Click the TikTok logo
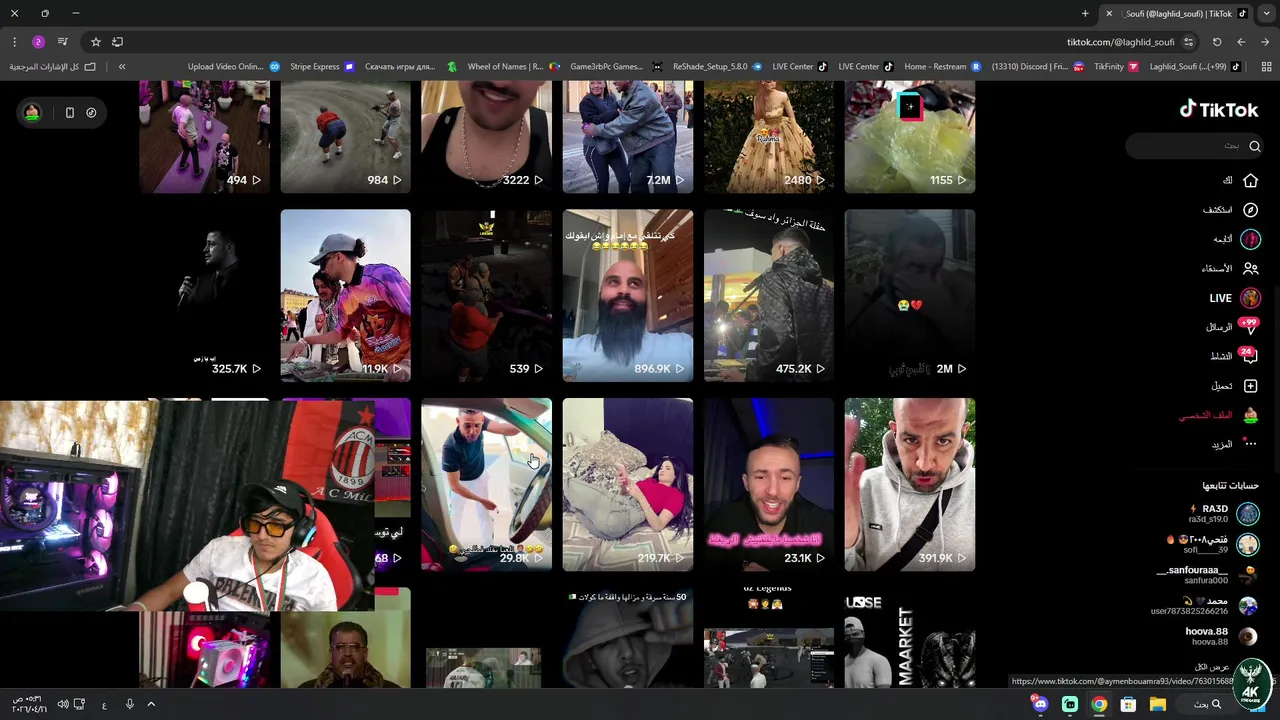1280x720 pixels. (x=1219, y=110)
